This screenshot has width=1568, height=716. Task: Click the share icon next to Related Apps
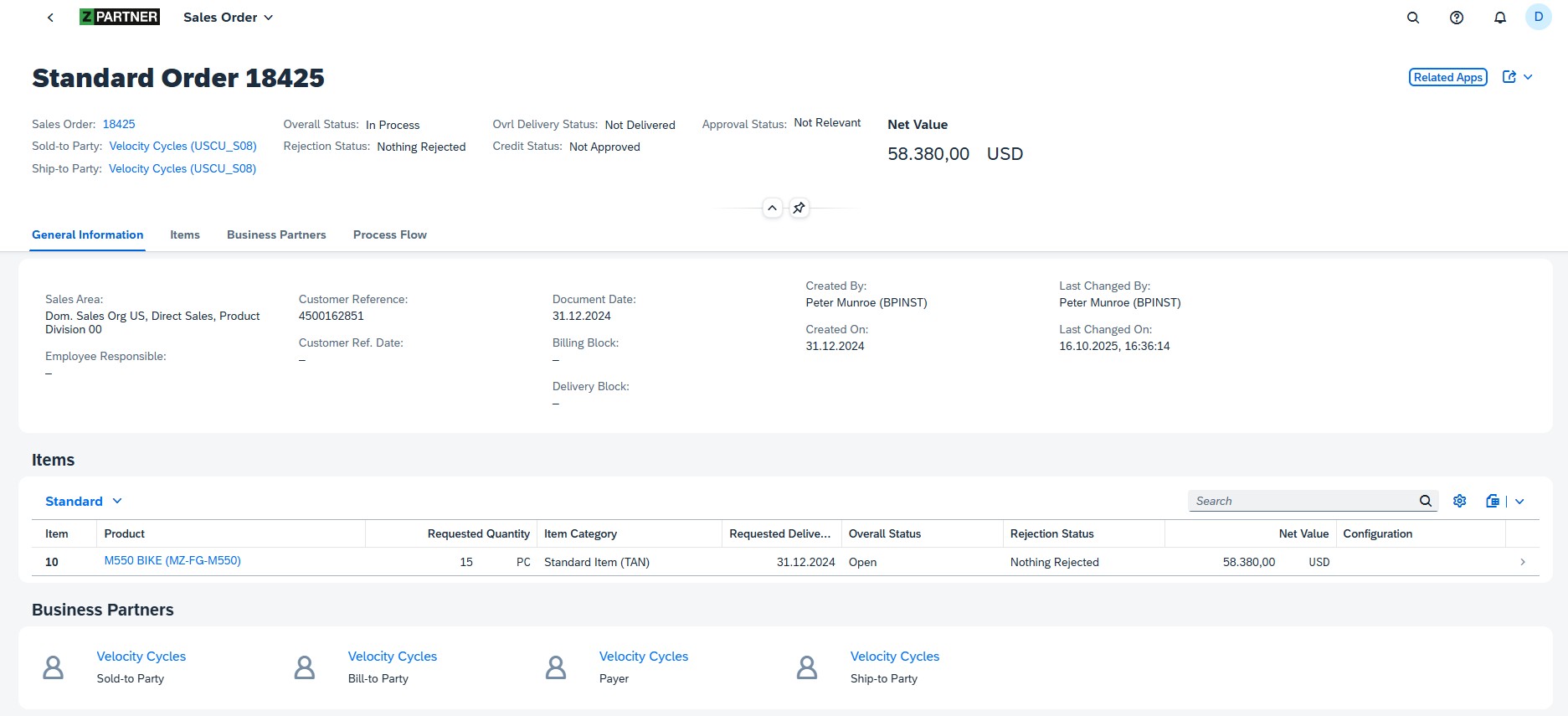pyautogui.click(x=1509, y=77)
